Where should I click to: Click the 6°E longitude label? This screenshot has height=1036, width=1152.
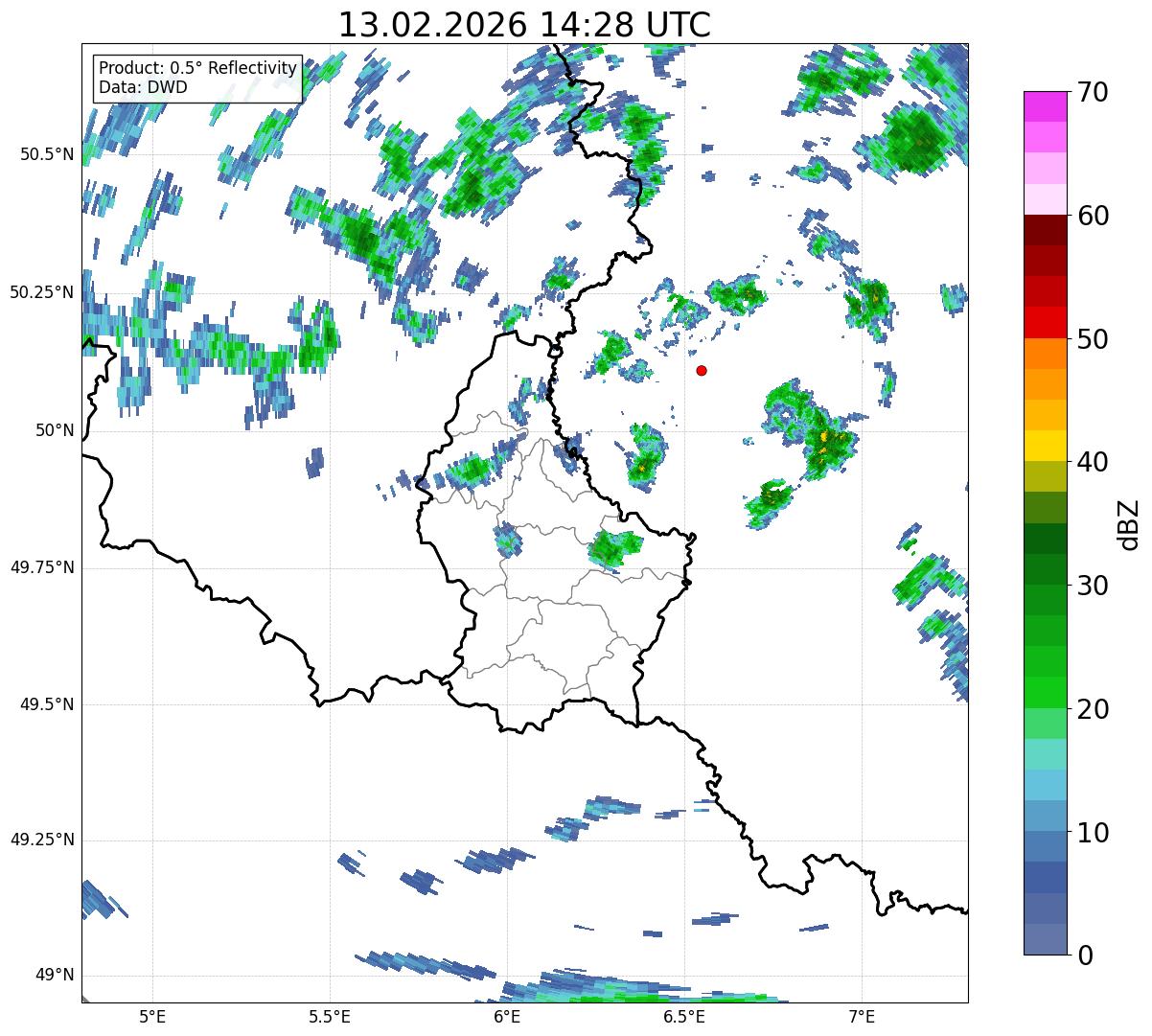click(507, 1016)
